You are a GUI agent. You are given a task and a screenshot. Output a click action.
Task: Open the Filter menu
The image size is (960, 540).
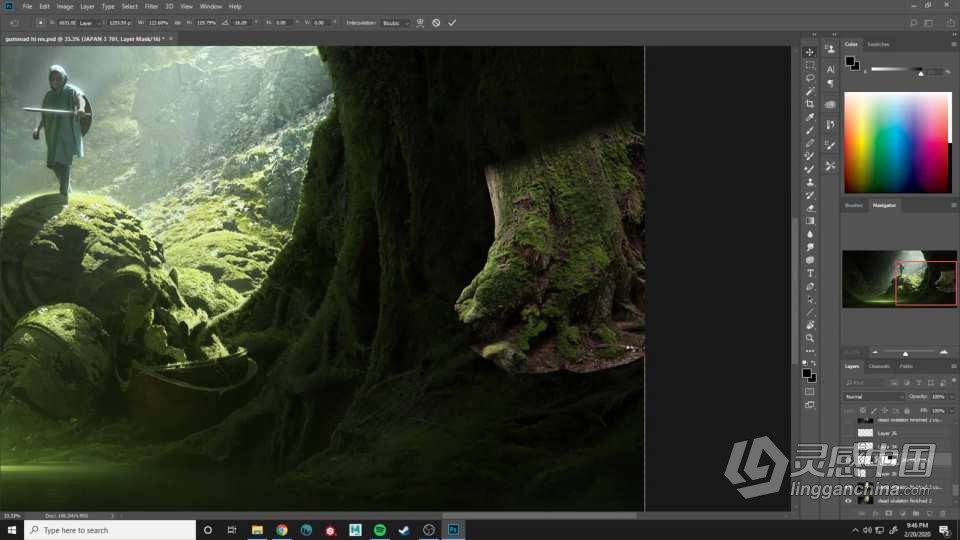pos(151,6)
